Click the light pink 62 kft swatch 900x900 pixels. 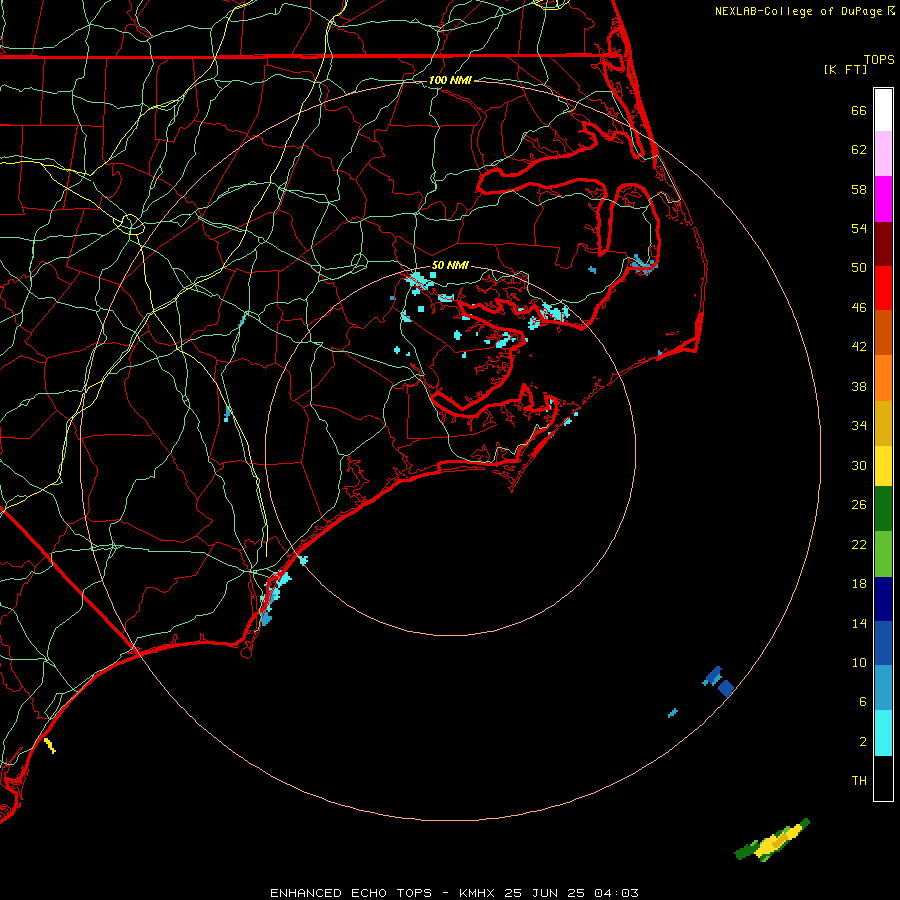(883, 153)
